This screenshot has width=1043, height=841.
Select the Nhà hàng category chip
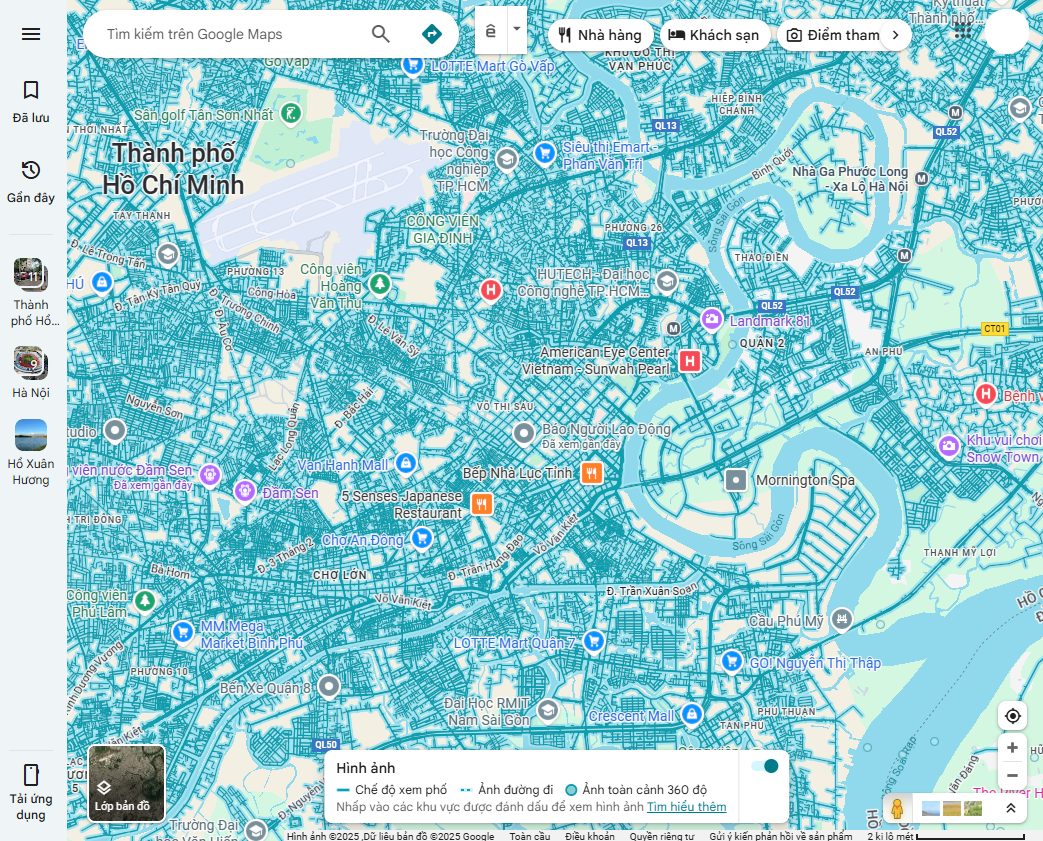point(600,35)
